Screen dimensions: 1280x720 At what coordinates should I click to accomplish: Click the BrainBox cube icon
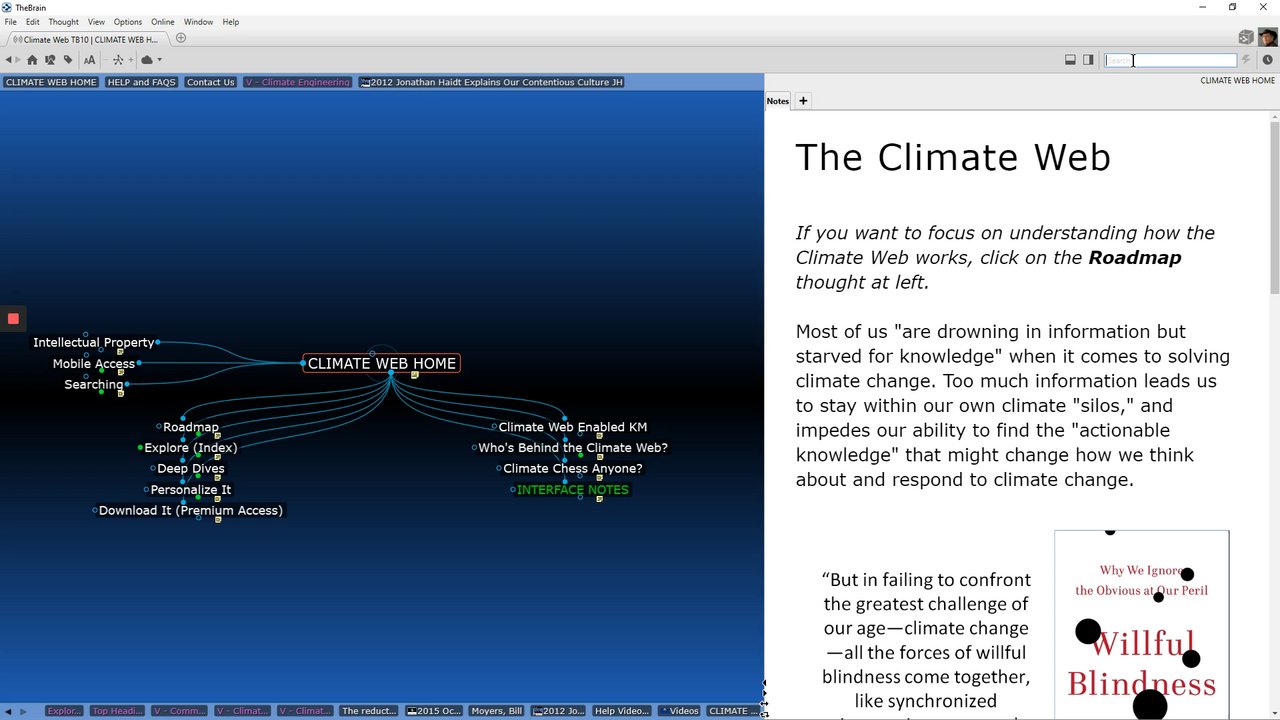pyautogui.click(x=1246, y=37)
